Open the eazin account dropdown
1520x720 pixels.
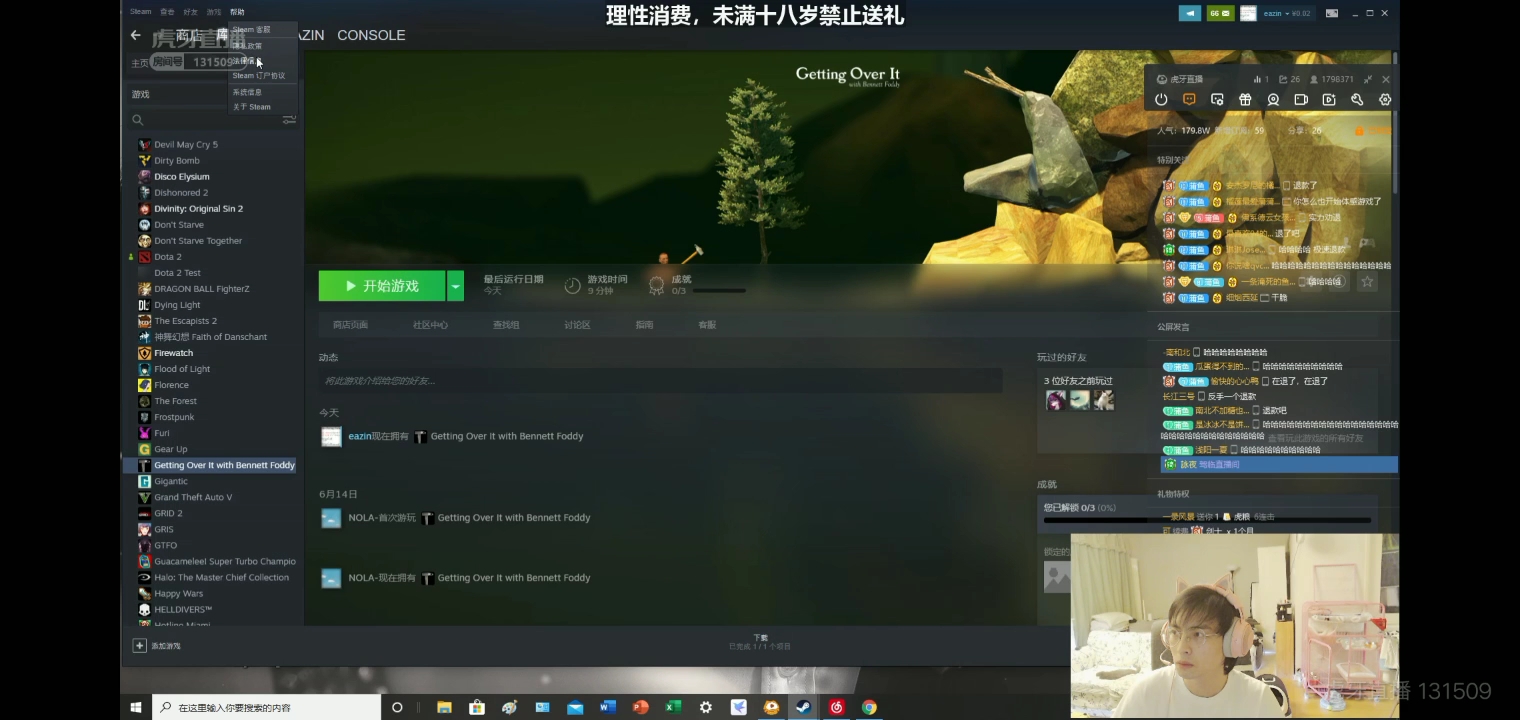(x=1275, y=13)
